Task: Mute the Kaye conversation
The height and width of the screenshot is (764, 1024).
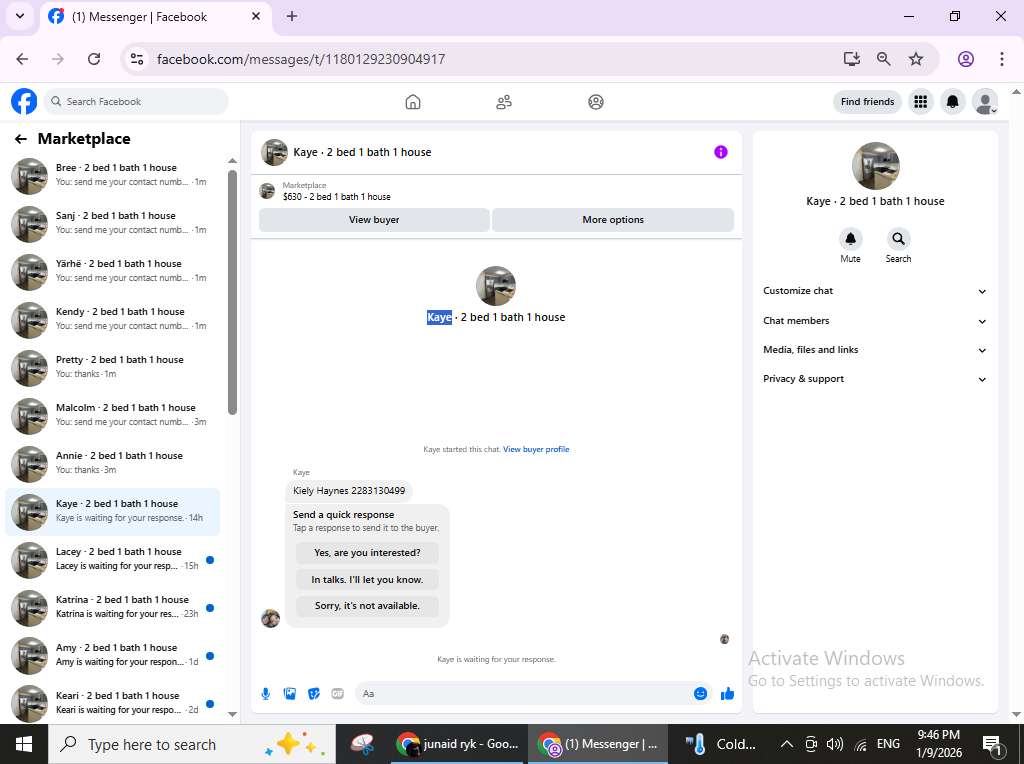Action: tap(850, 239)
